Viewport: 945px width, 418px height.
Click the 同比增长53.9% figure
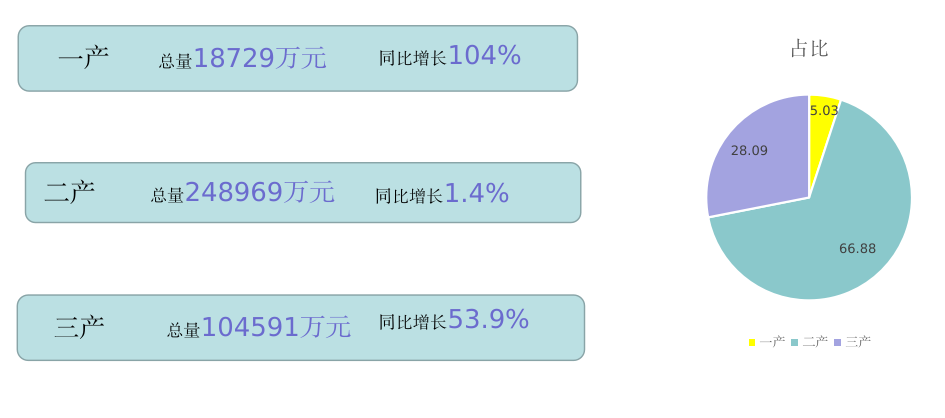tap(453, 321)
